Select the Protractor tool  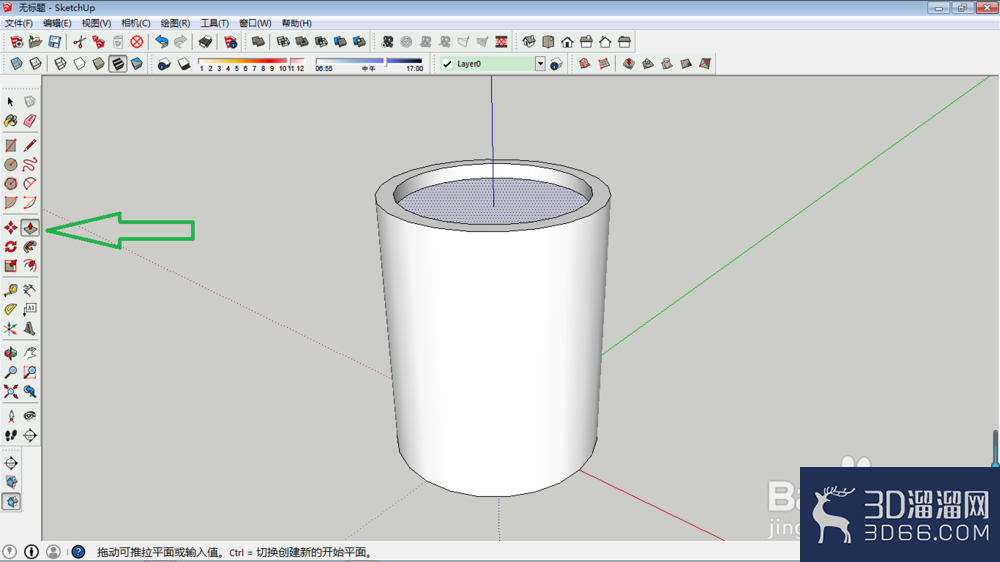click(11, 309)
